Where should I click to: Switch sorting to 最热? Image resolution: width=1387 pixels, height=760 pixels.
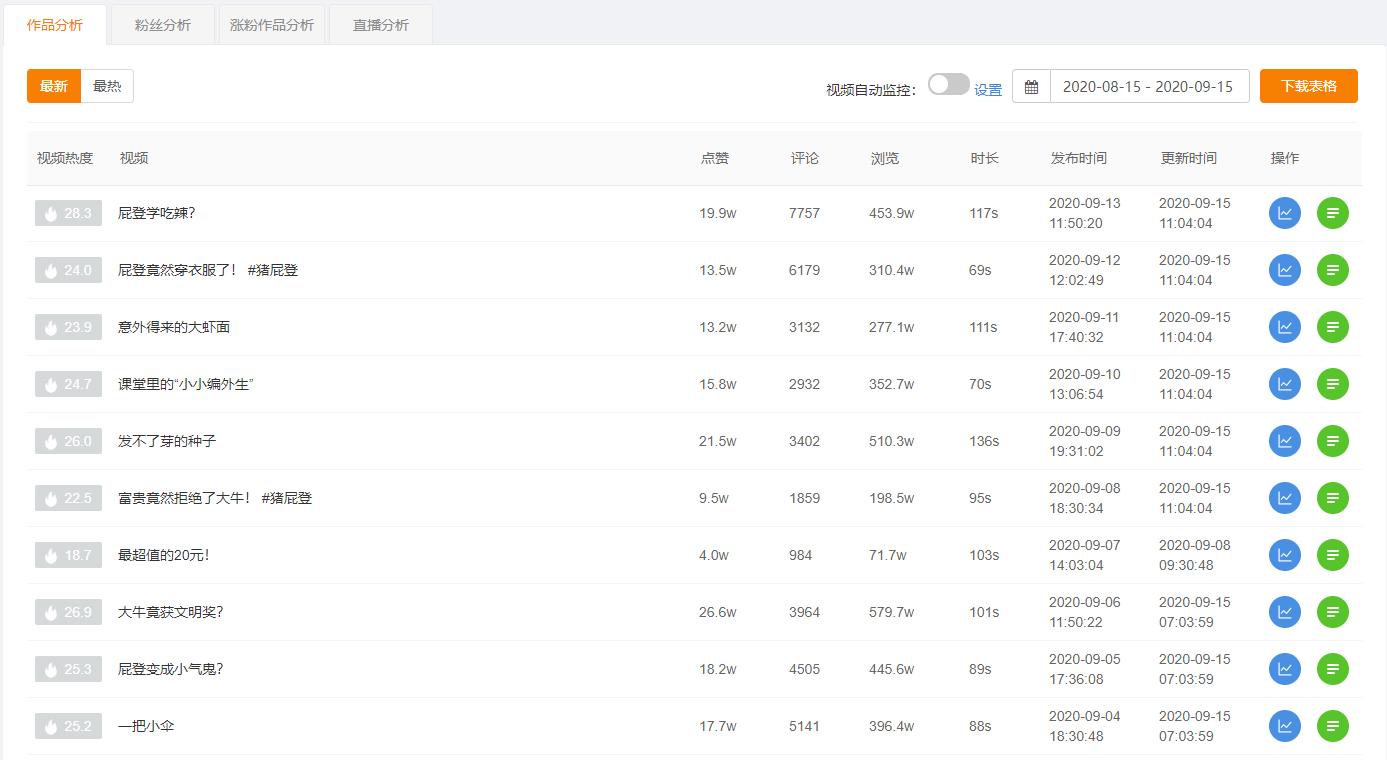(x=107, y=86)
